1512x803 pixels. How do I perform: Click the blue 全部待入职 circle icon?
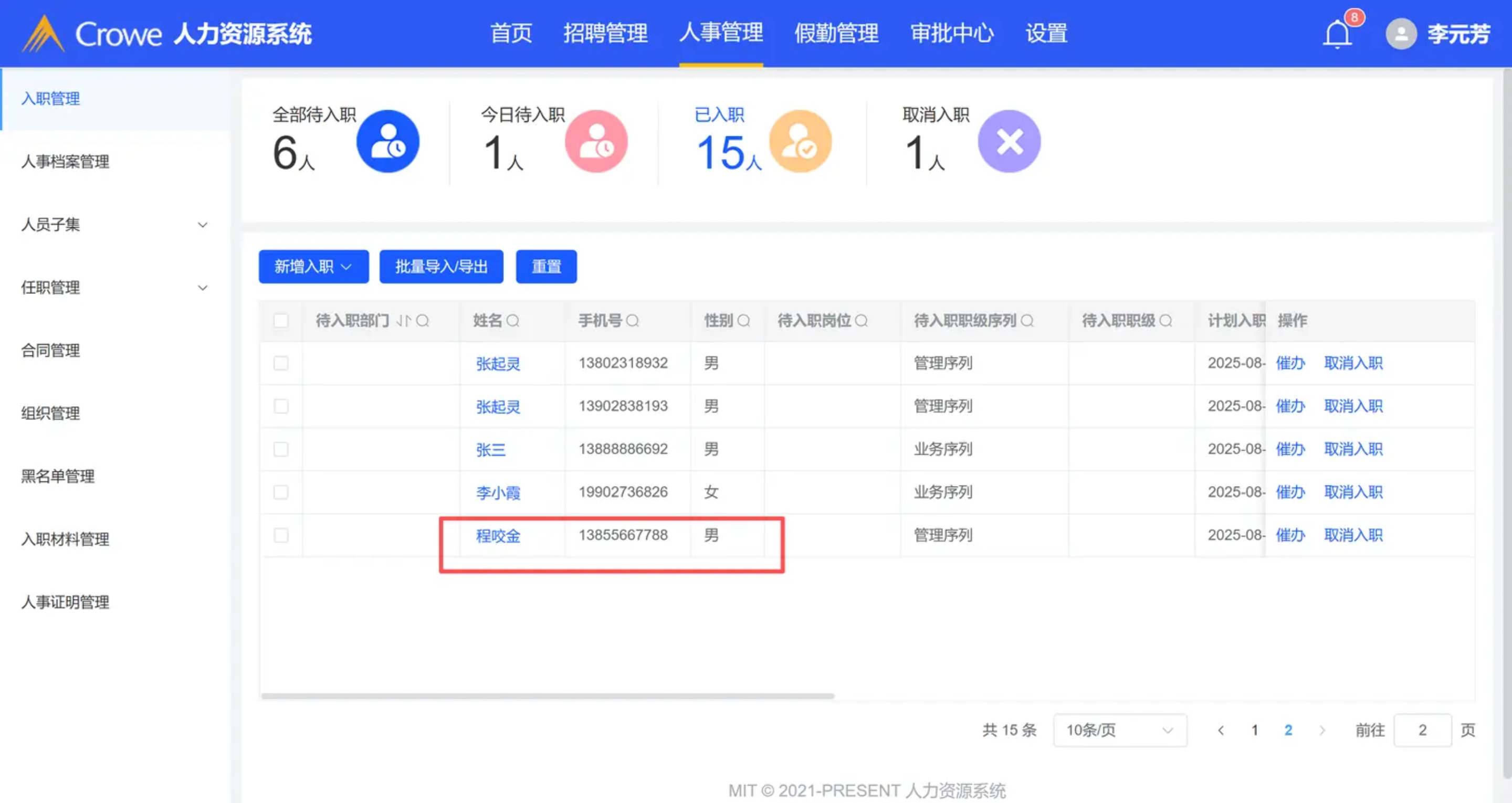[x=387, y=142]
